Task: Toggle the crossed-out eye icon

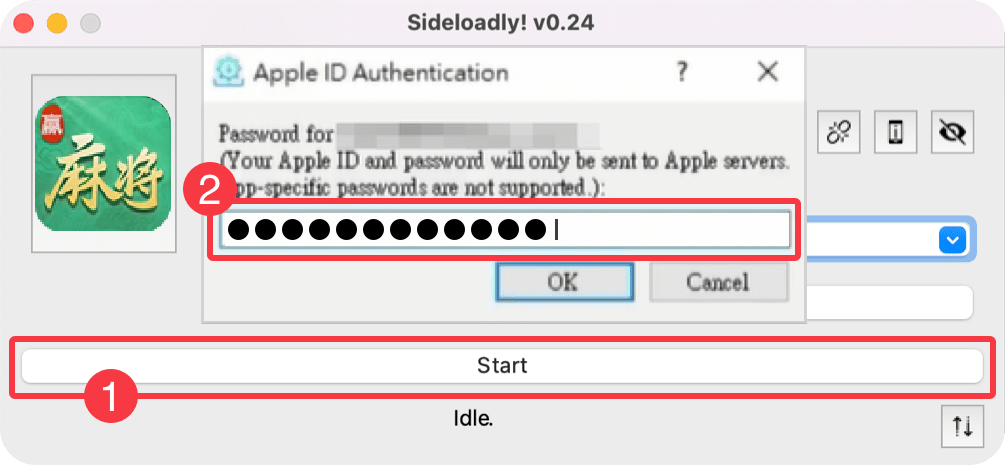Action: 952,132
